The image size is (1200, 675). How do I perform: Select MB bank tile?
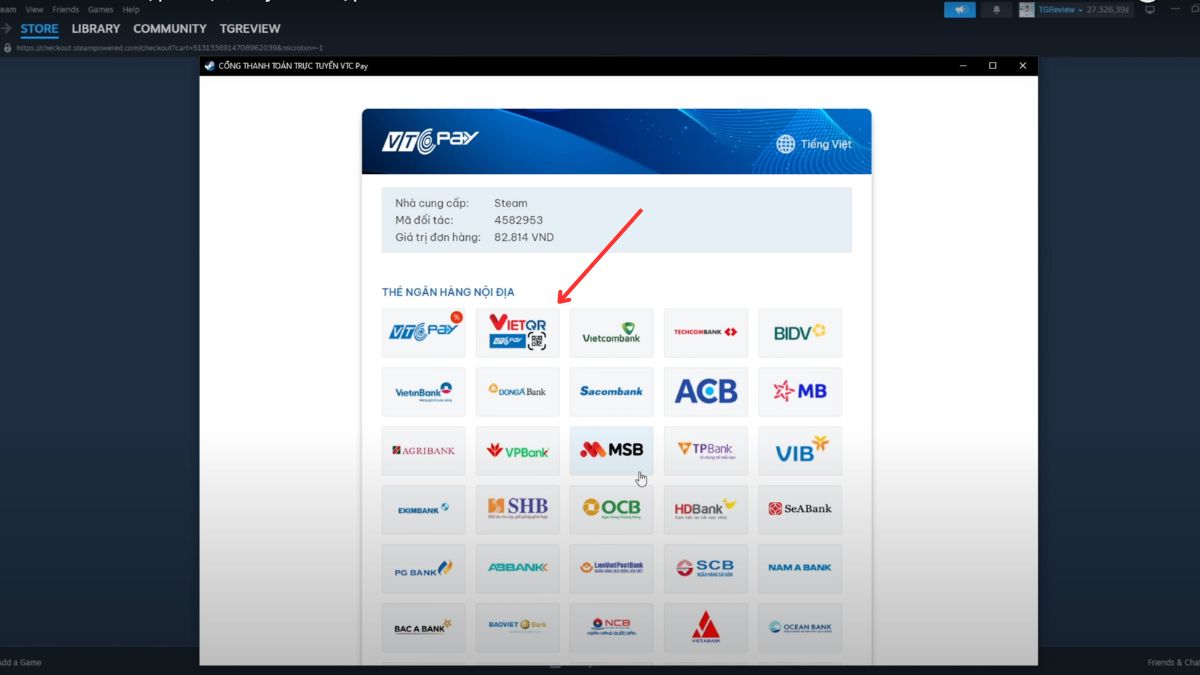tap(799, 391)
